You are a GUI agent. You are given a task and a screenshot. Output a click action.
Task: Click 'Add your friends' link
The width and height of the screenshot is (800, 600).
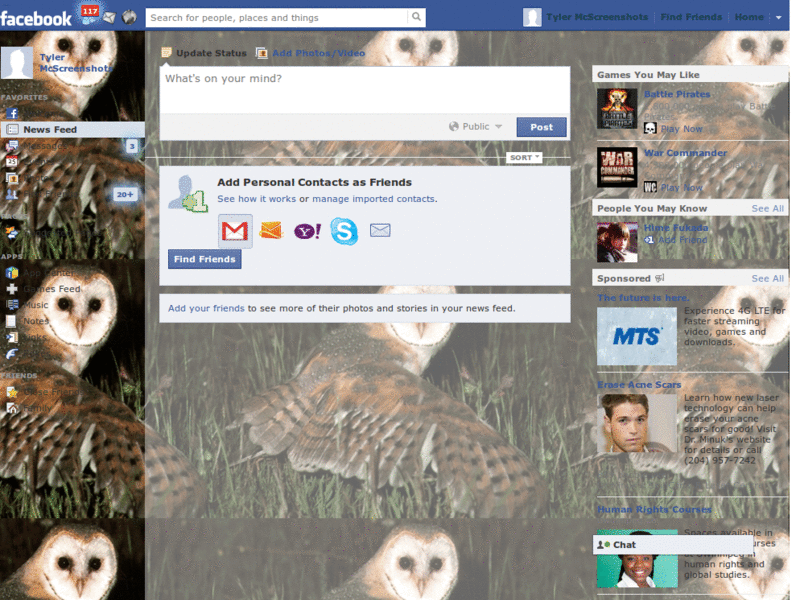[206, 308]
